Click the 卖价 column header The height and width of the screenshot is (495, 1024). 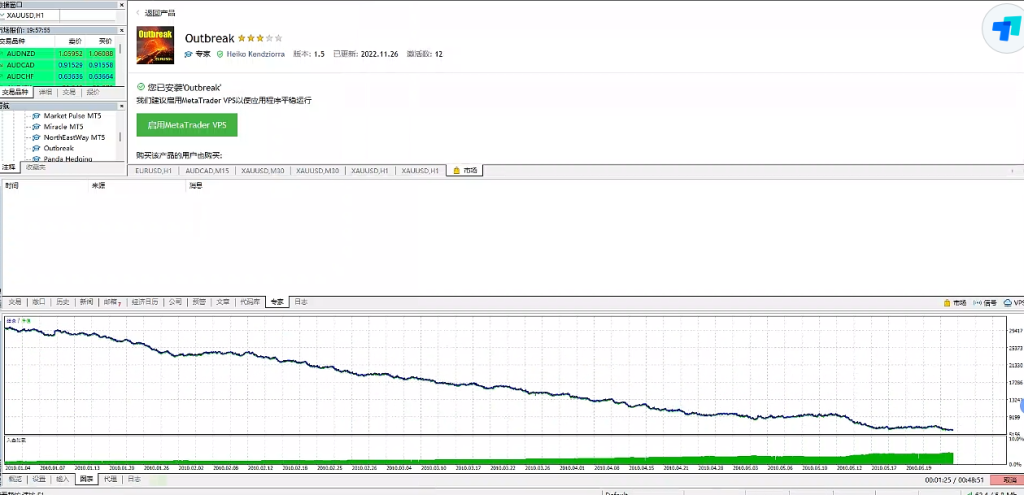point(74,41)
